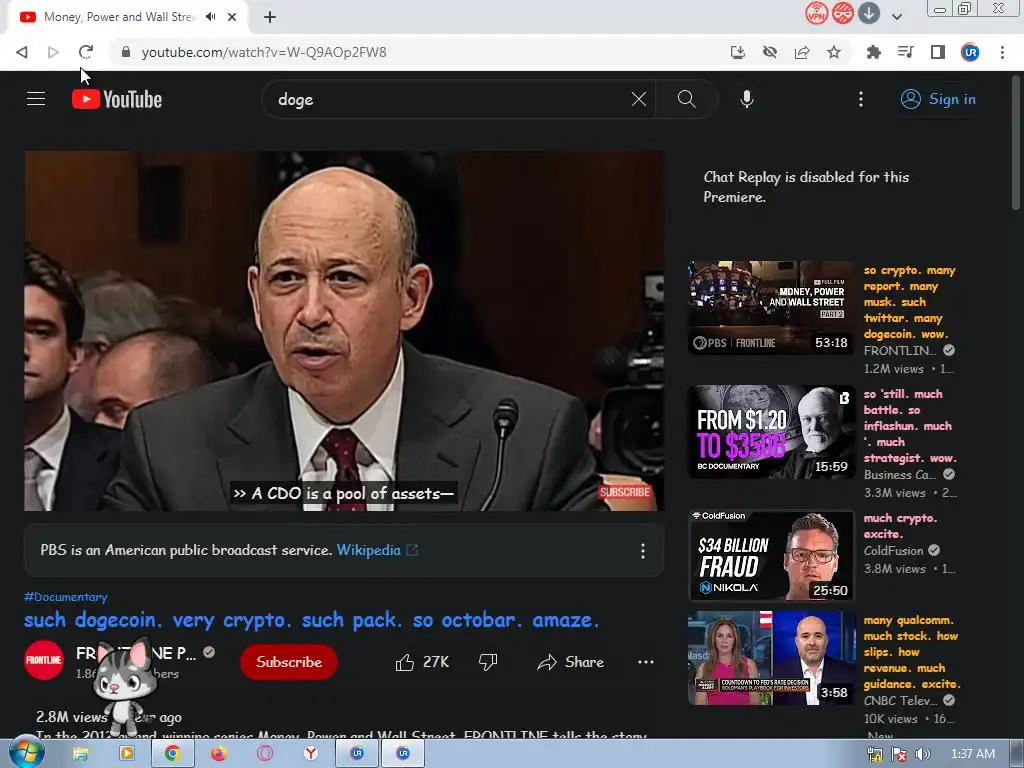
Task: Open Business Ca... channel name
Action: click(x=900, y=475)
